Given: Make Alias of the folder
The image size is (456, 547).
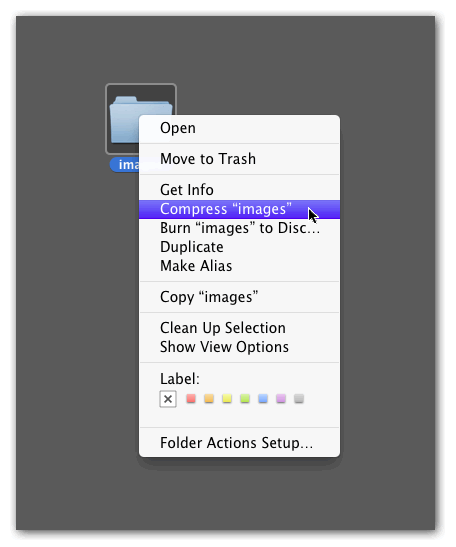Looking at the screenshot, I should coord(239,266).
